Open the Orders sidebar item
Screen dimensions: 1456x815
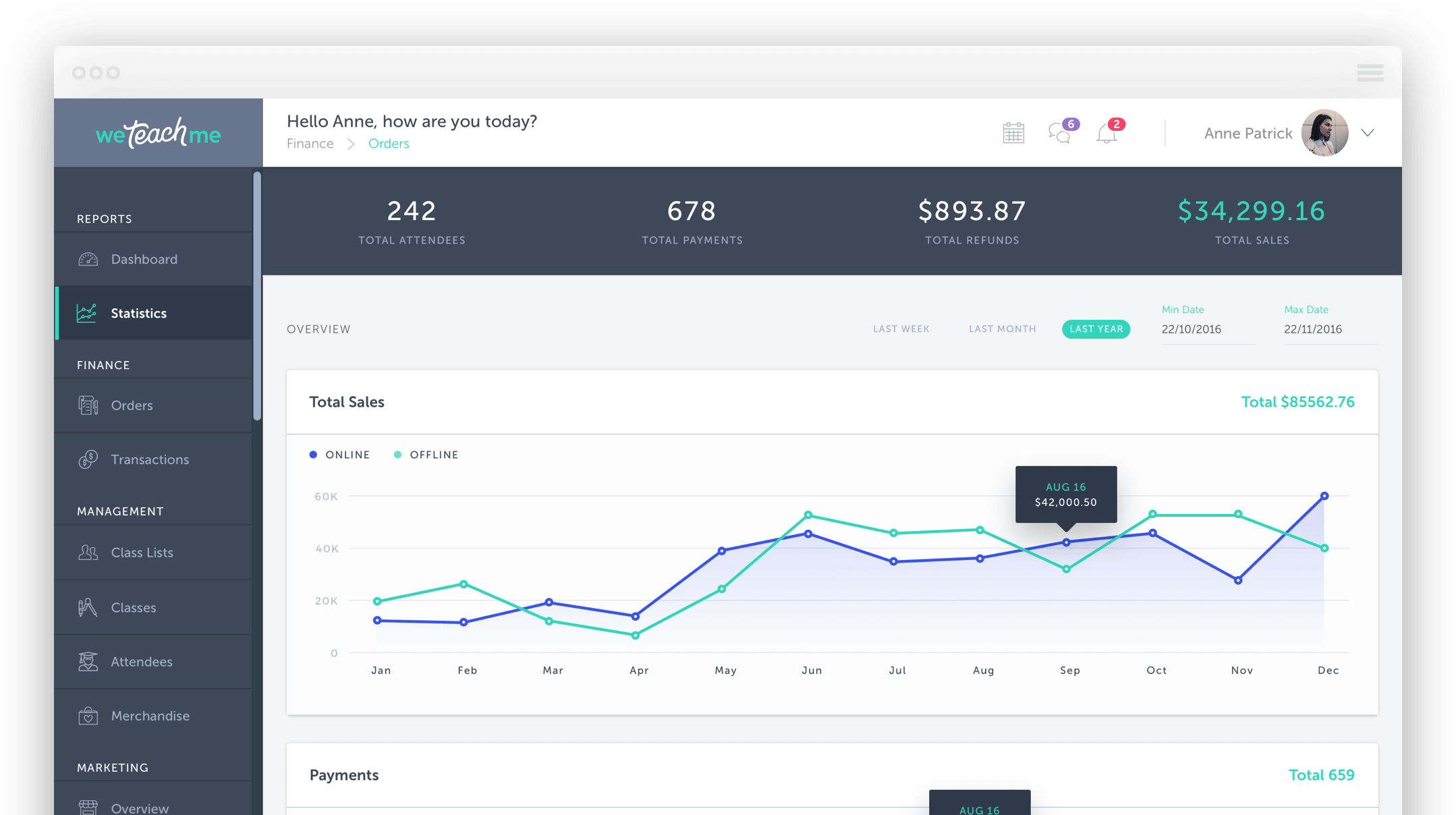point(154,405)
